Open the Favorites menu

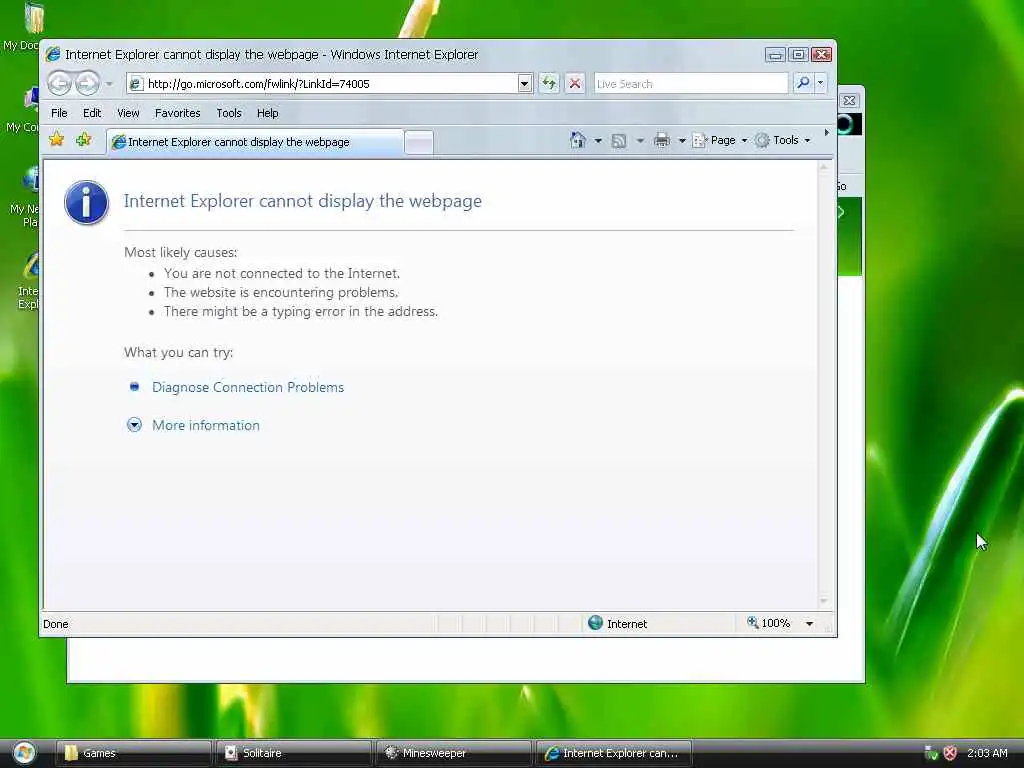[x=178, y=113]
